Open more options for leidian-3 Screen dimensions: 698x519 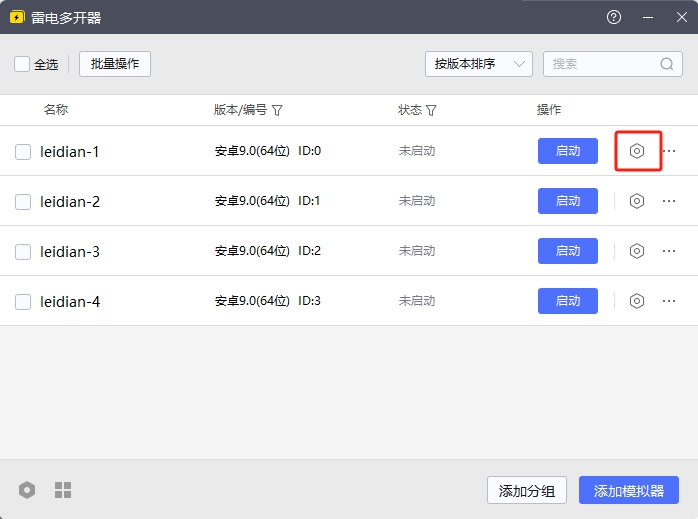point(669,251)
